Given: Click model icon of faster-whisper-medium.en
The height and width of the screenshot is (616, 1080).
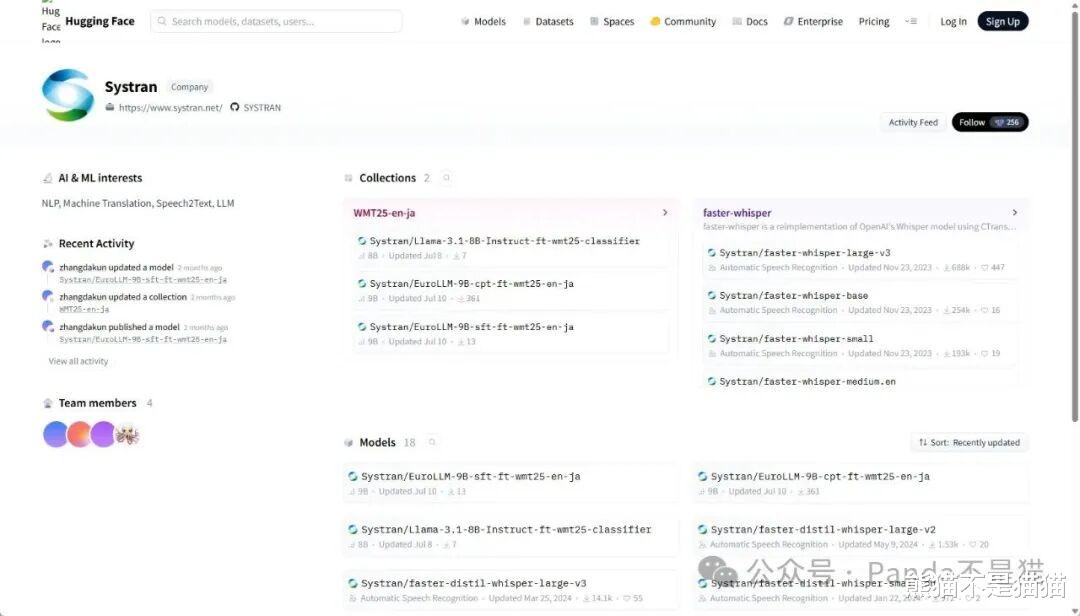Looking at the screenshot, I should pyautogui.click(x=712, y=382).
